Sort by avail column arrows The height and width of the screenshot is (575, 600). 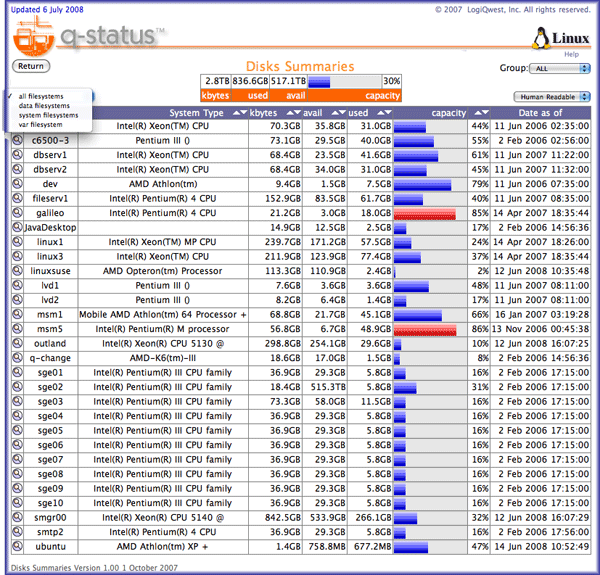(x=339, y=113)
